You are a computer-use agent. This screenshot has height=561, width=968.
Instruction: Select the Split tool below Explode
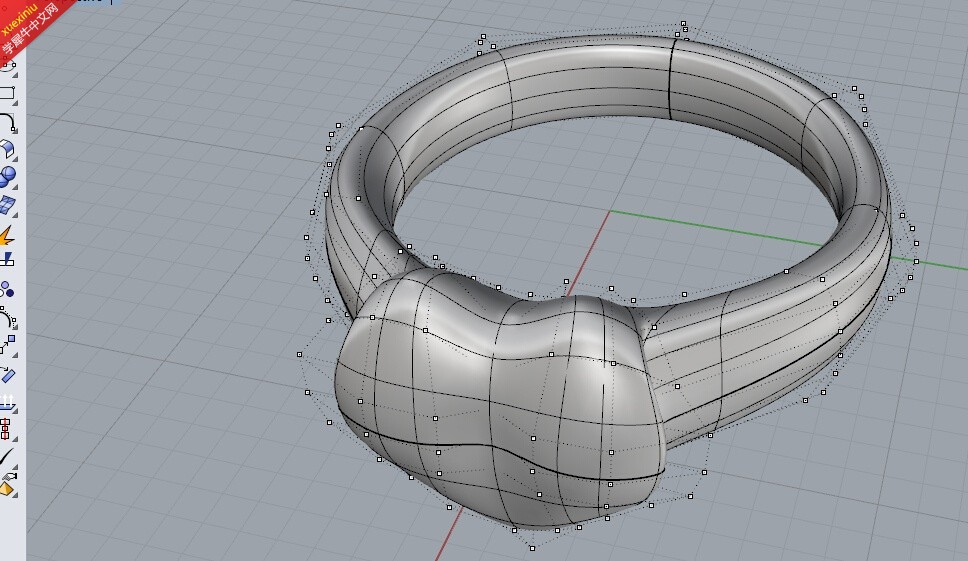pos(7,260)
